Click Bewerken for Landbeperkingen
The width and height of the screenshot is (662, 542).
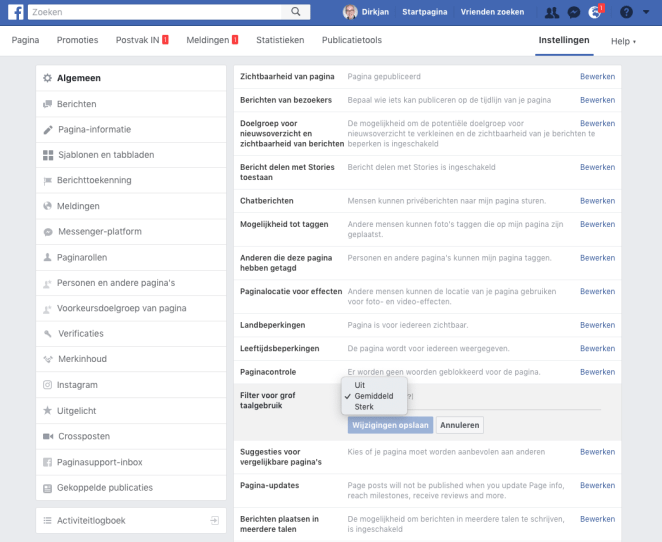pos(597,325)
